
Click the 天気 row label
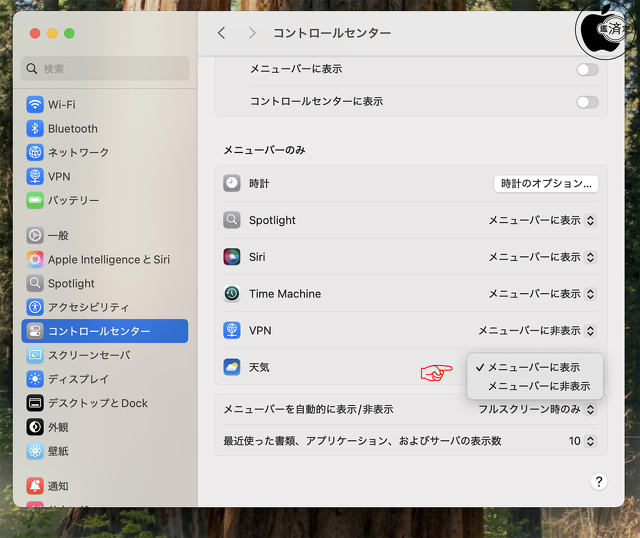pyautogui.click(x=259, y=367)
